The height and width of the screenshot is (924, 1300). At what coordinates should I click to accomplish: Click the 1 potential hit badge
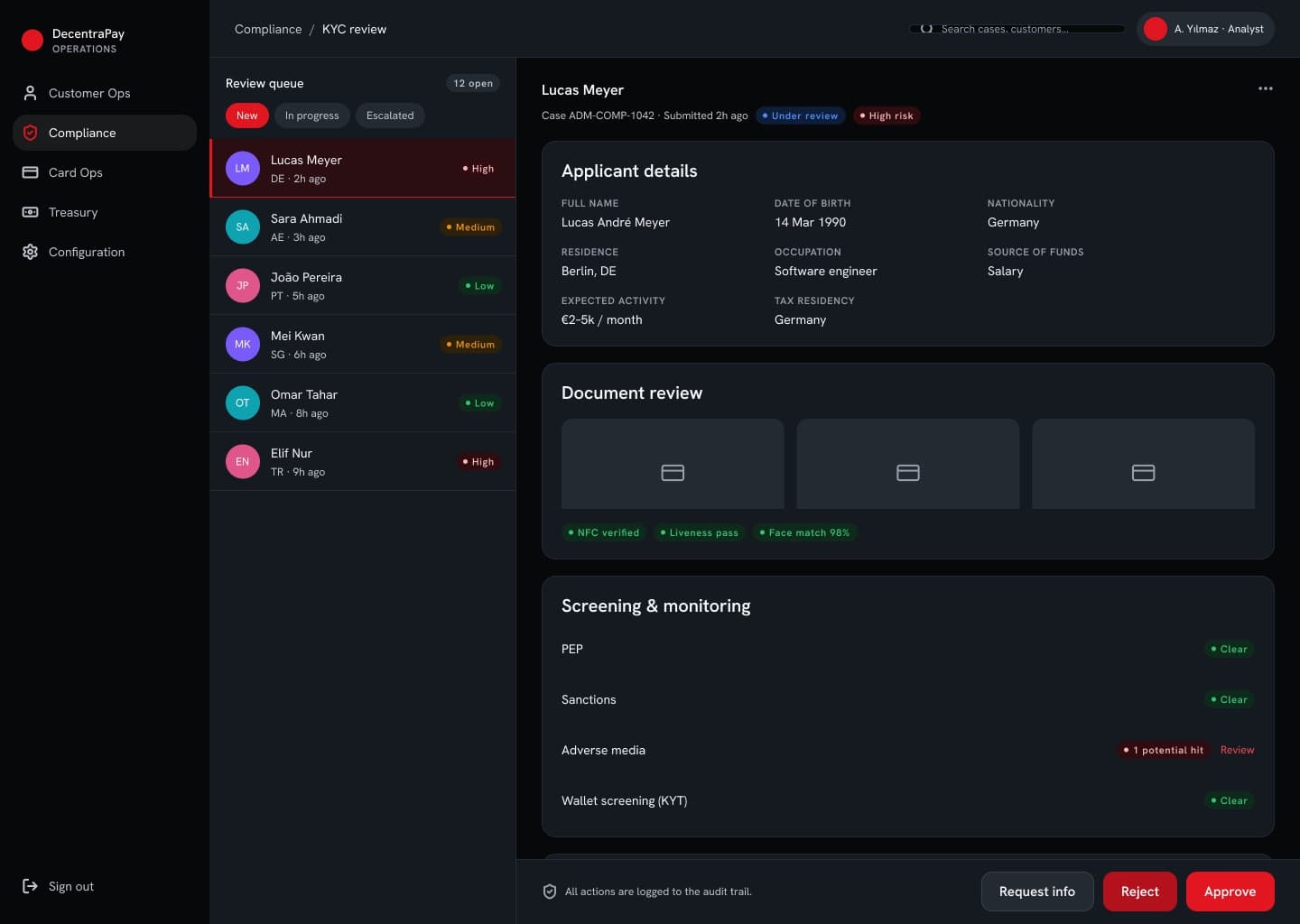(1164, 750)
